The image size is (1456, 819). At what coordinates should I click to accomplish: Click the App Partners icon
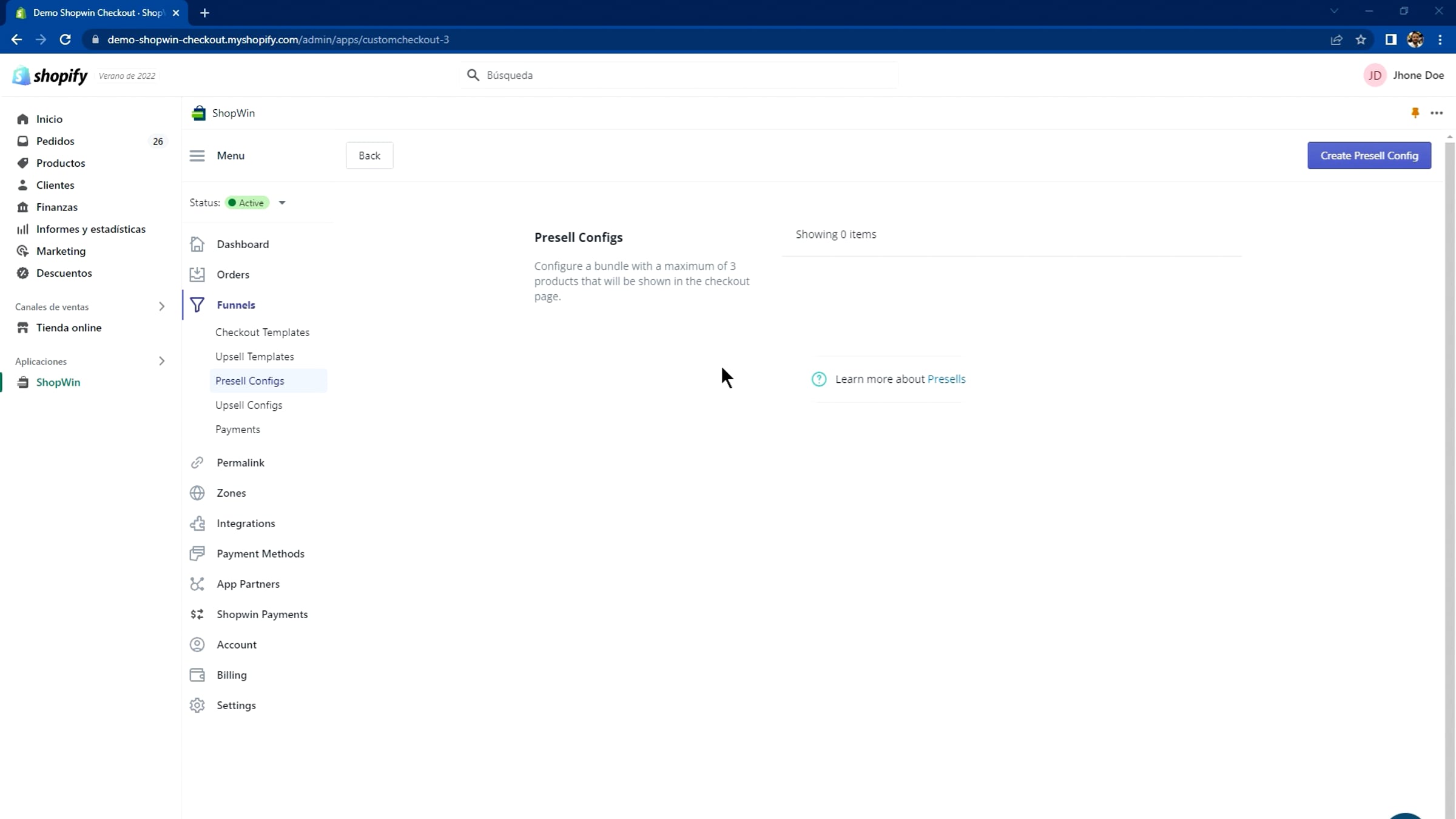click(x=197, y=584)
